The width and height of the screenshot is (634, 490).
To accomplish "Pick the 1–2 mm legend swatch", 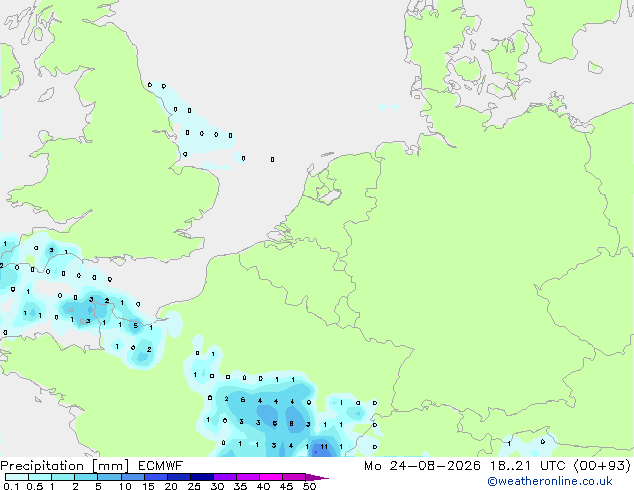I will [63, 477].
